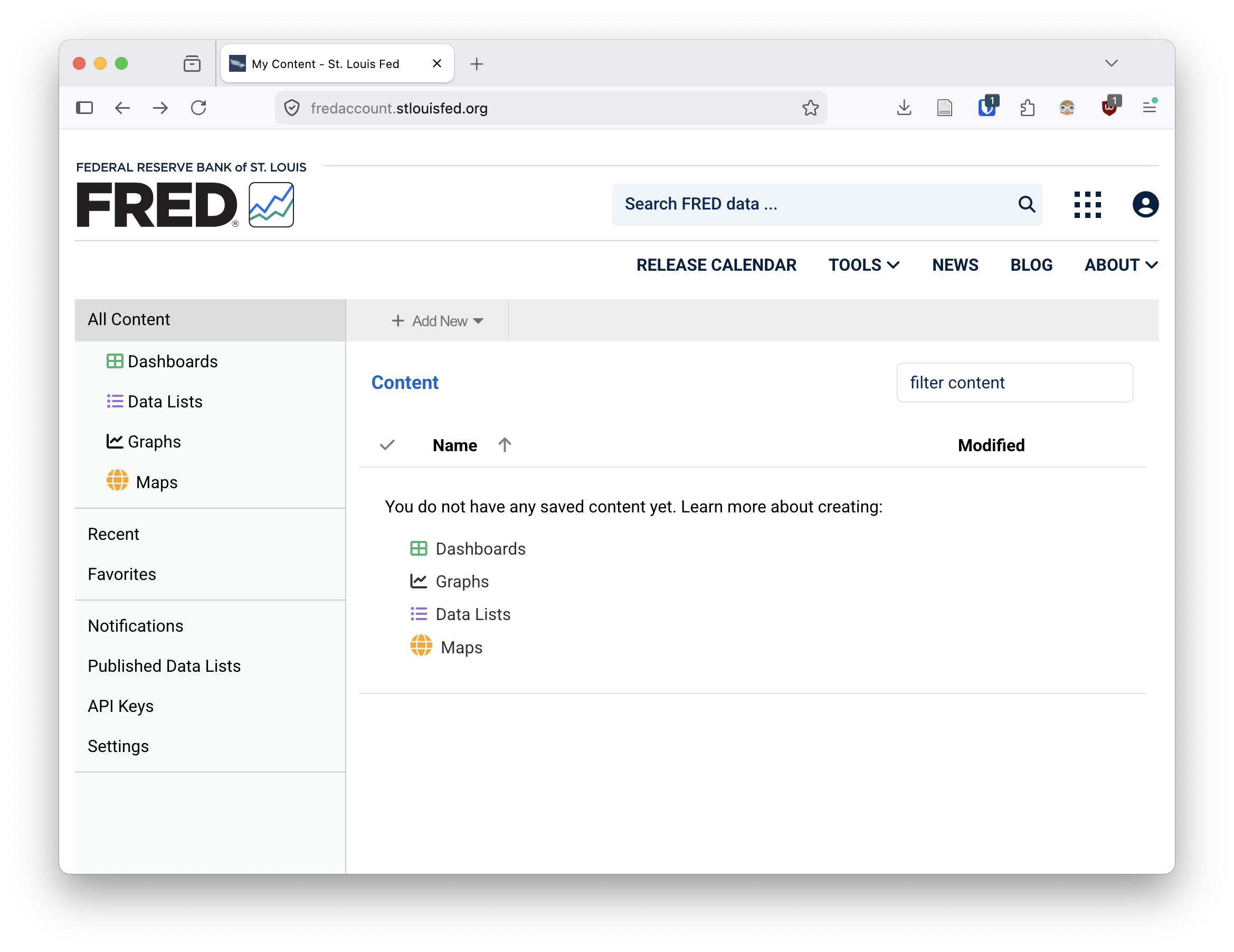Open the Firefox hamburger menu
The image size is (1234, 952).
1149,107
